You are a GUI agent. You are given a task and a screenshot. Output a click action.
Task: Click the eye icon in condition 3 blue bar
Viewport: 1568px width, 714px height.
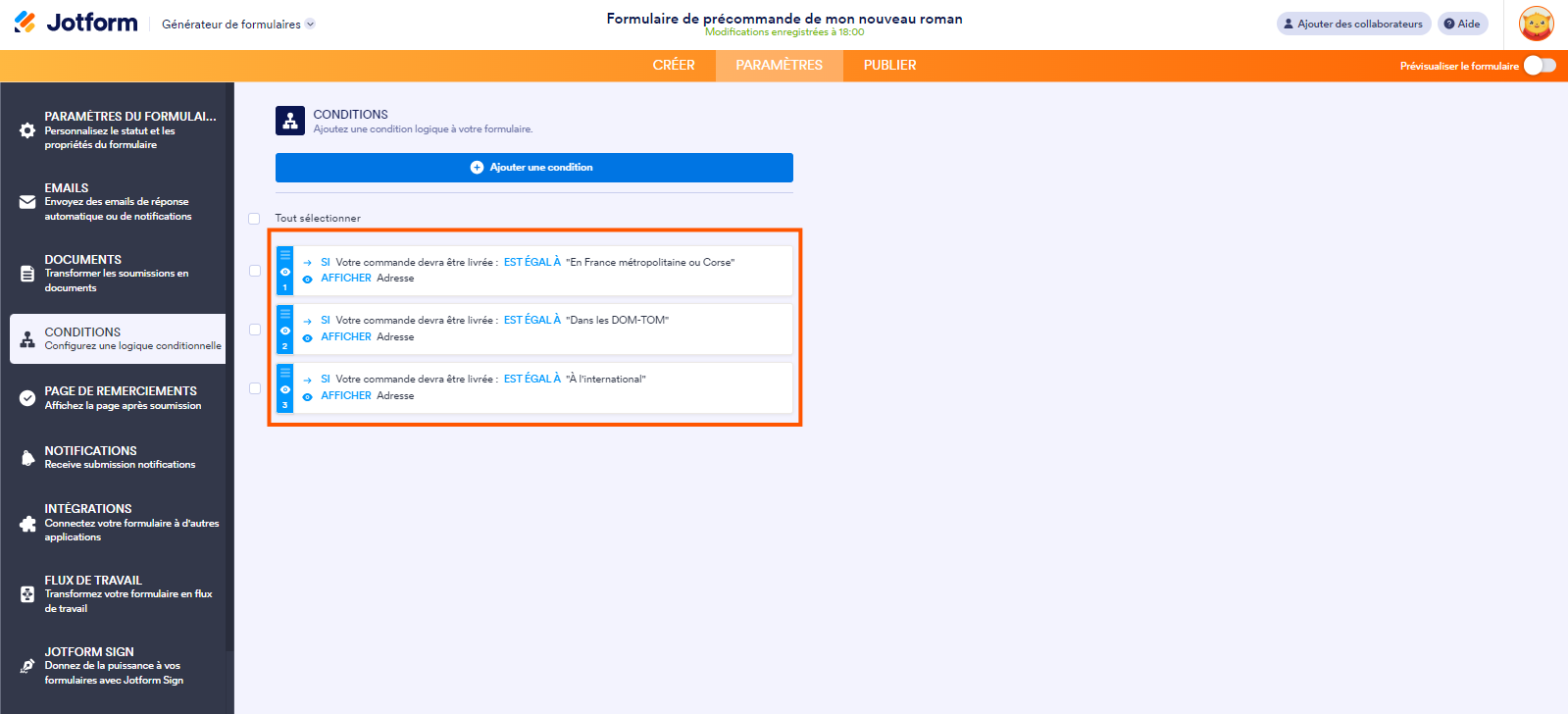click(285, 389)
